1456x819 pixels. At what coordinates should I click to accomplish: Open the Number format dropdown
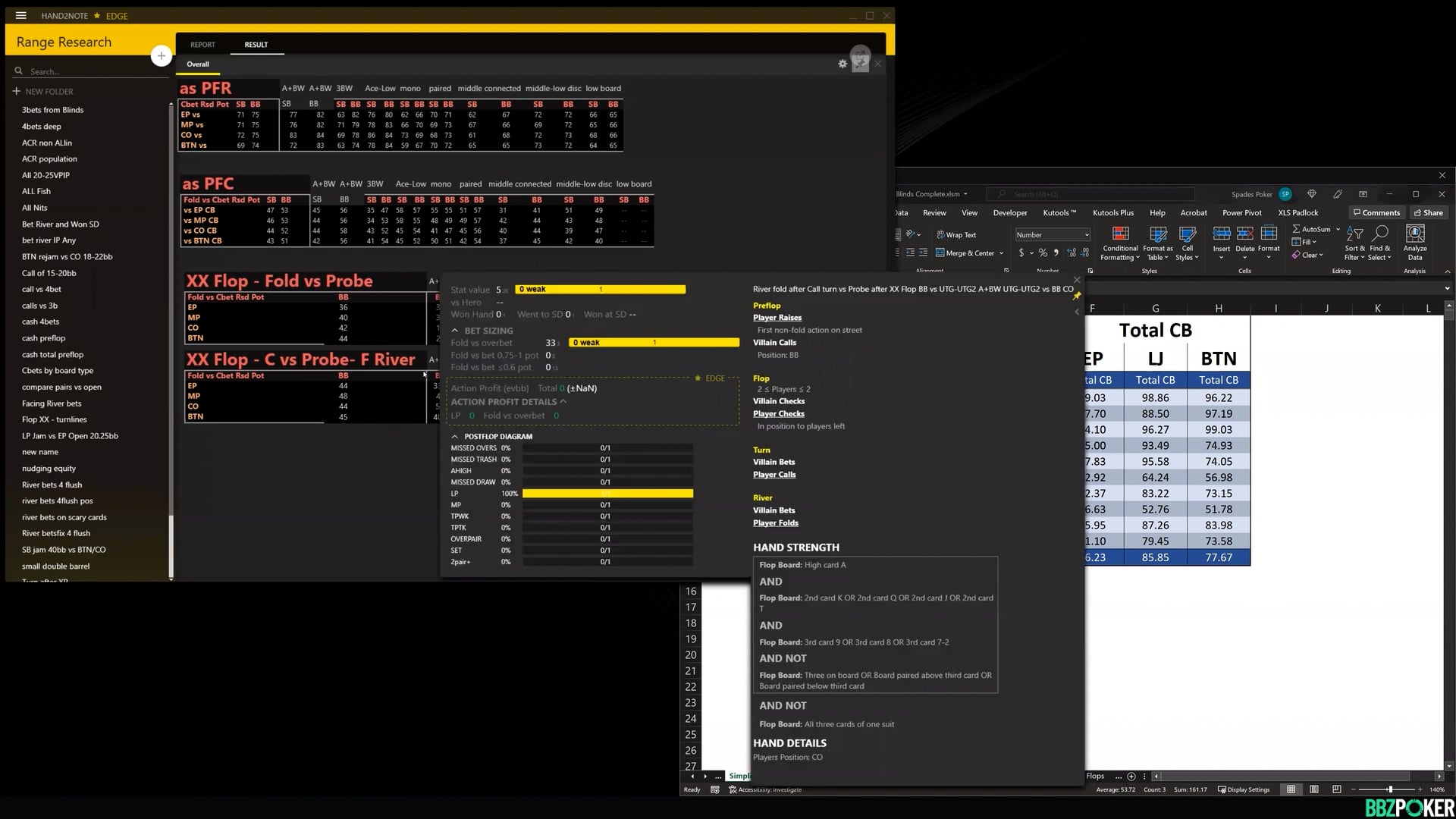[x=1086, y=235]
